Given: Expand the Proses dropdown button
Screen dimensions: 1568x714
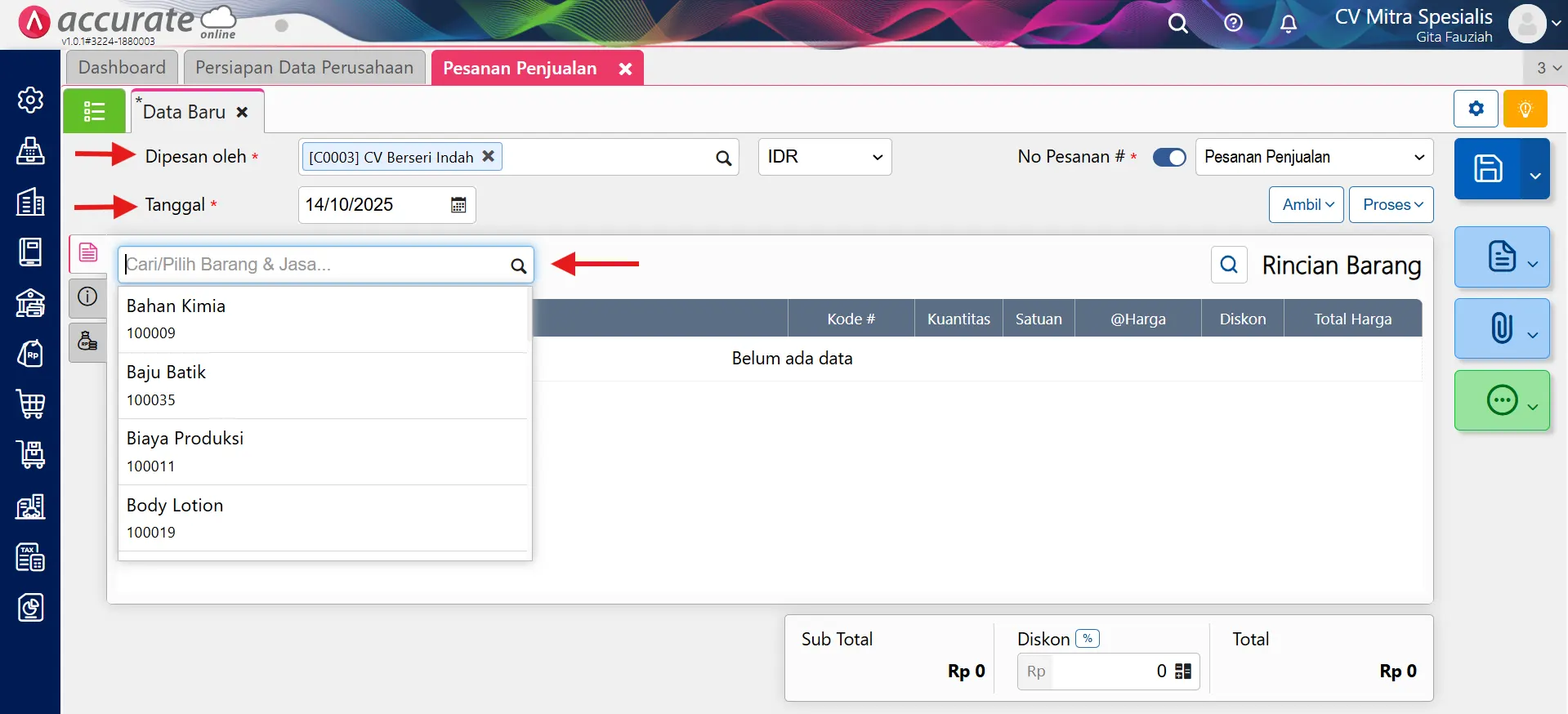Looking at the screenshot, I should coord(1392,205).
